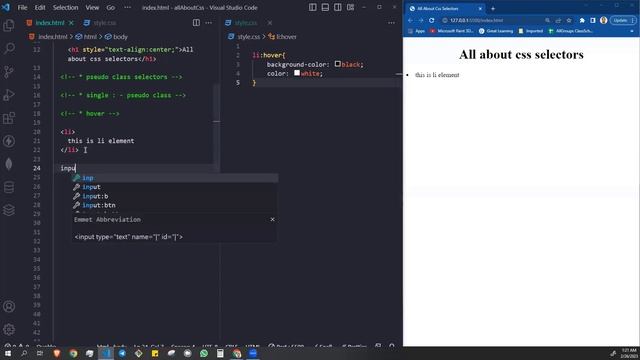
Task: Expand the hidden menus ellipsis in menu bar
Action: 127,7
